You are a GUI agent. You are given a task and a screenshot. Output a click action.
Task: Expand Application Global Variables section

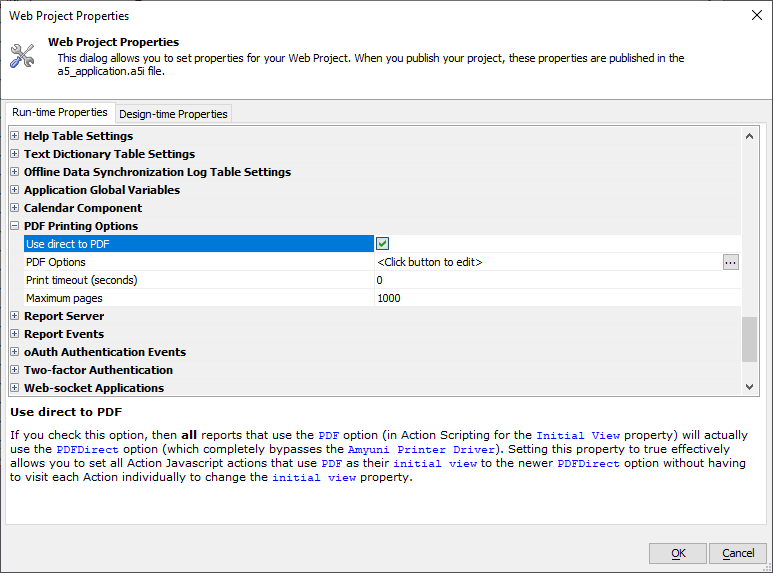15,190
